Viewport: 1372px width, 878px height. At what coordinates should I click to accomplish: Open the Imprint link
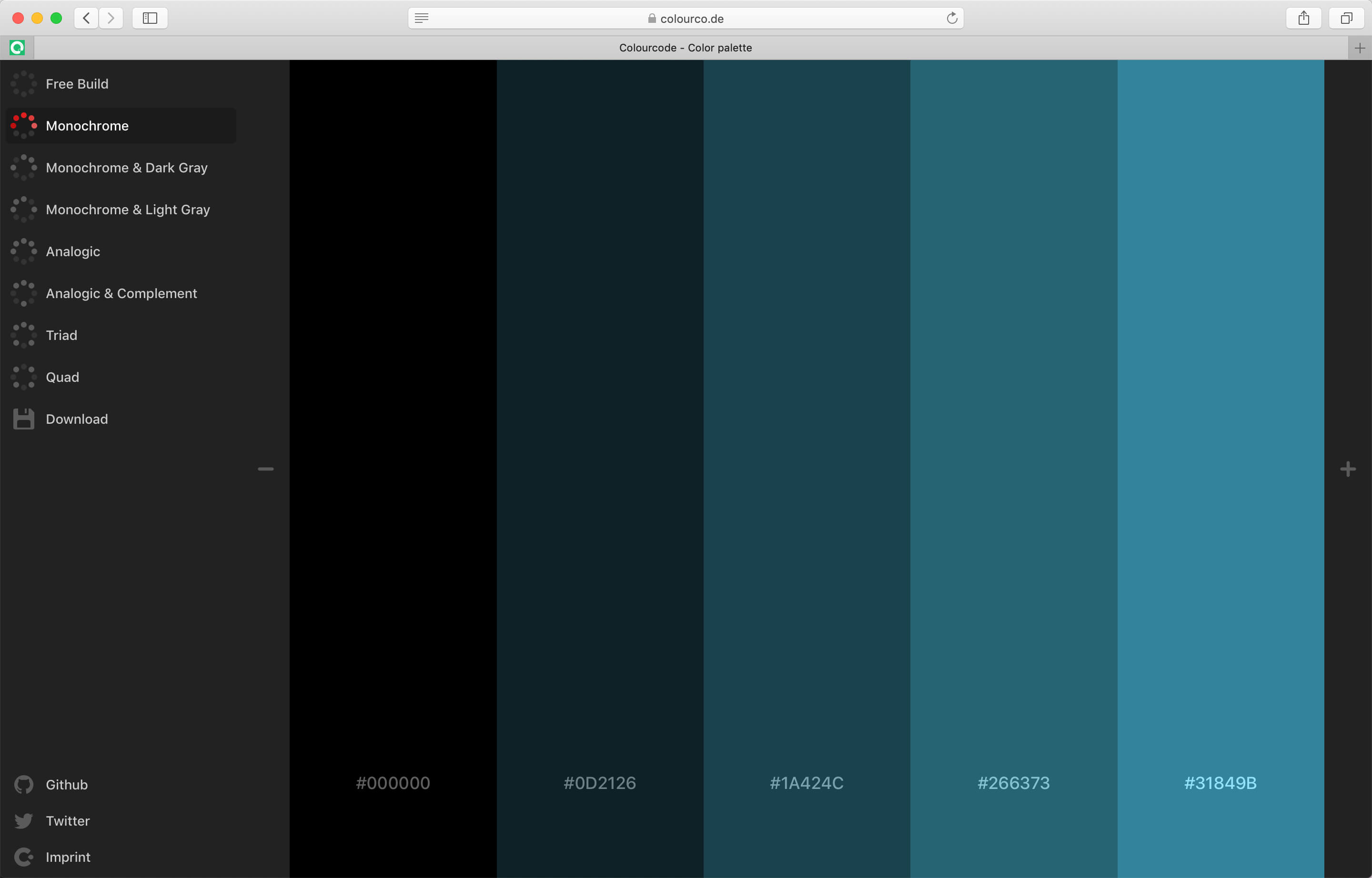(68, 857)
